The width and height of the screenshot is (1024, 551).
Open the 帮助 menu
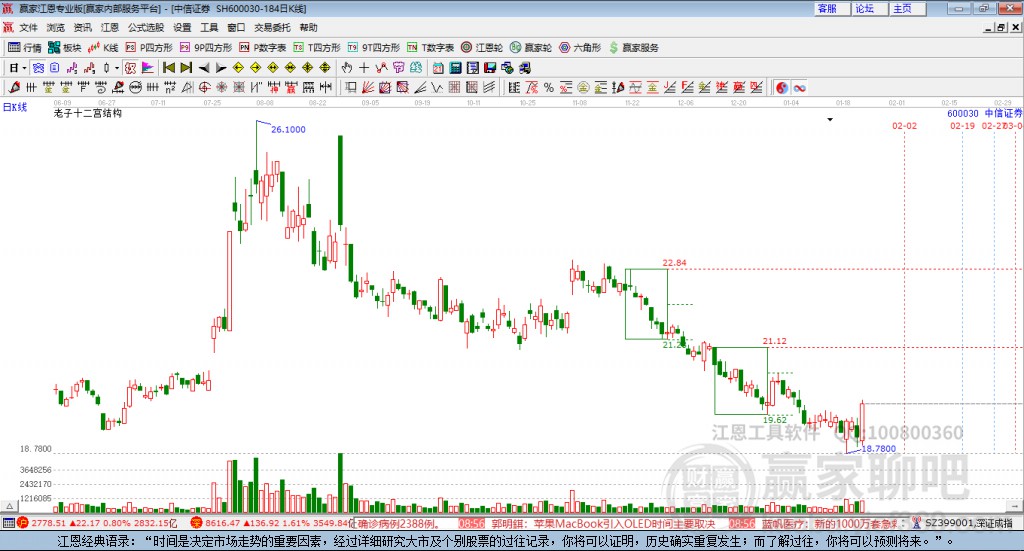[308, 27]
